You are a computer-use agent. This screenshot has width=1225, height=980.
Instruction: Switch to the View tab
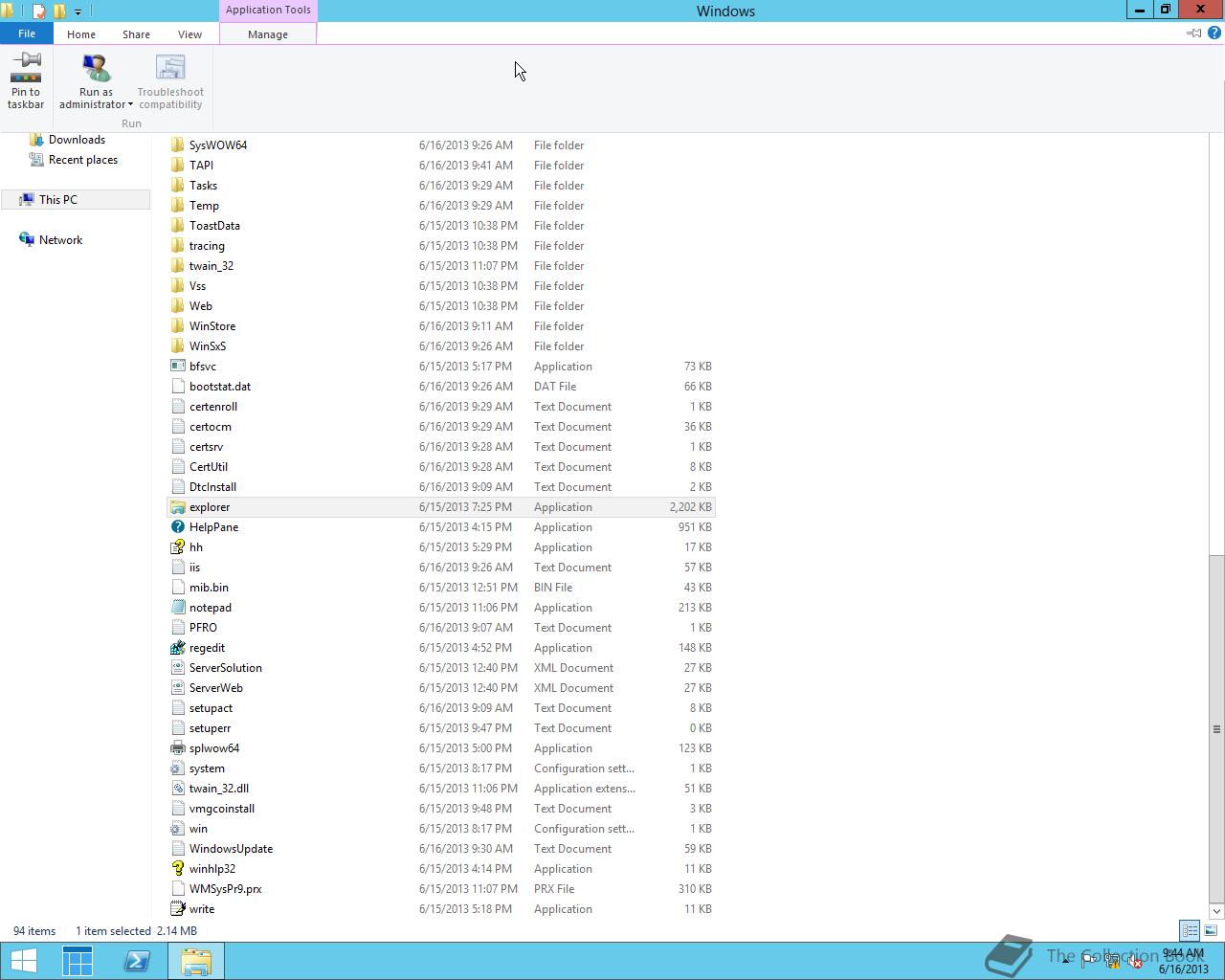pyautogui.click(x=189, y=34)
